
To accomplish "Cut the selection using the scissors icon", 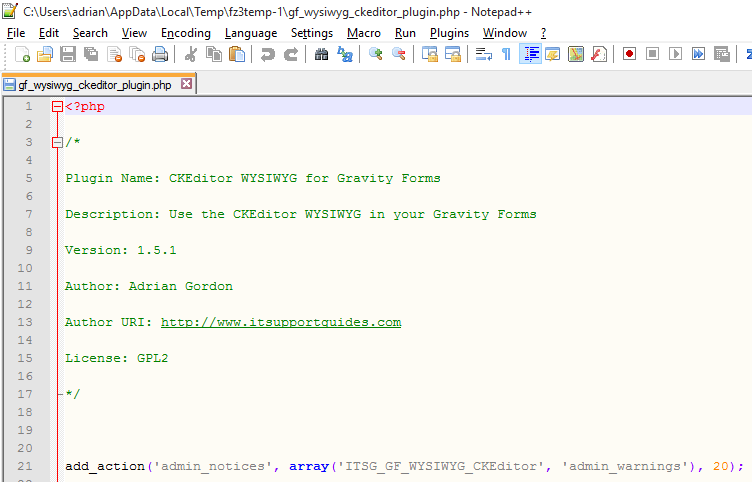I will click(190, 54).
